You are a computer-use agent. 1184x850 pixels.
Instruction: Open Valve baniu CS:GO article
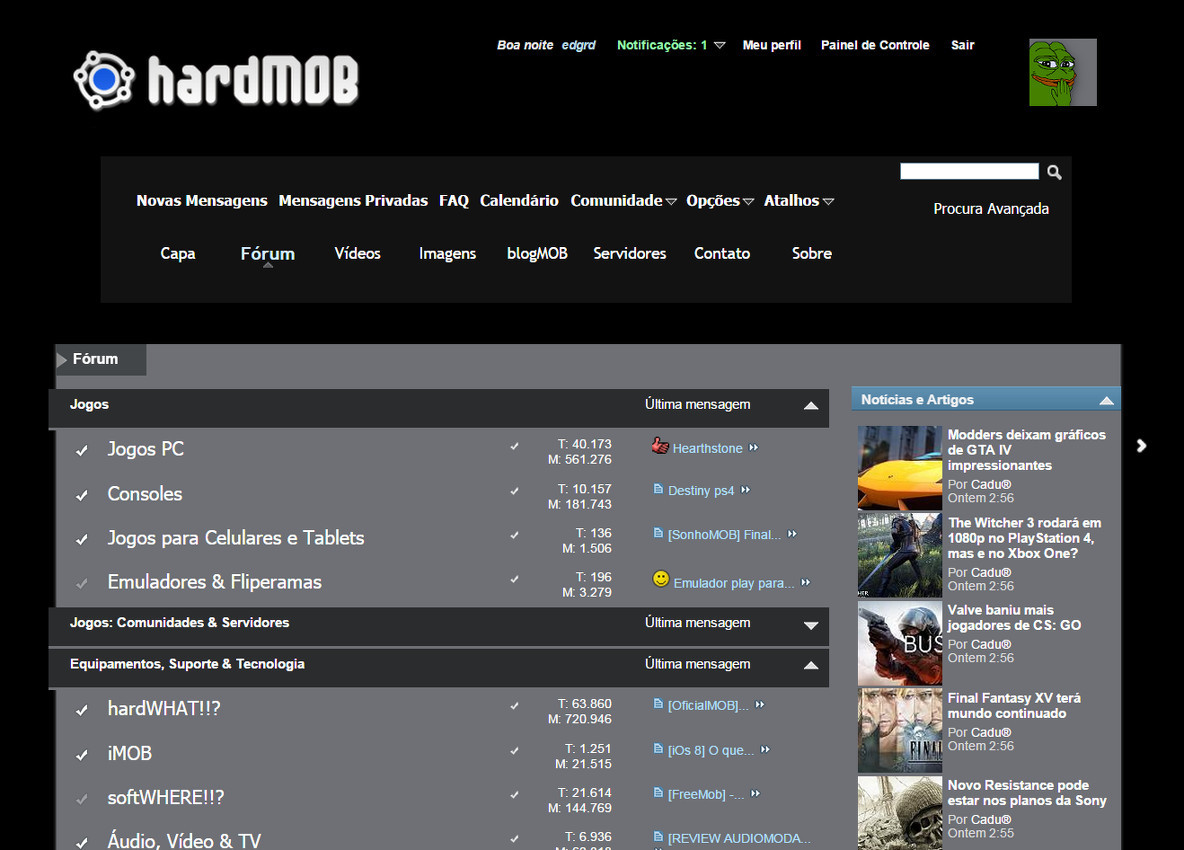click(1014, 617)
